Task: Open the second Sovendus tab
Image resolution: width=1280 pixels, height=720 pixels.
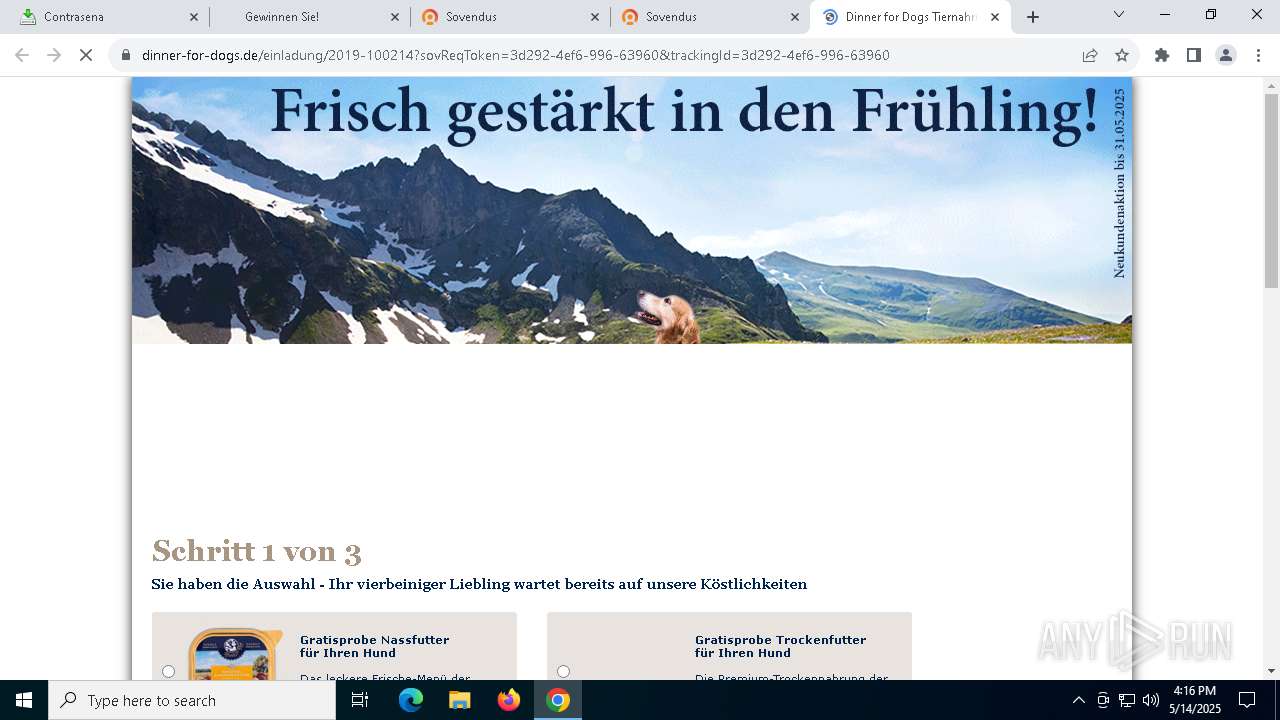Action: click(710, 17)
